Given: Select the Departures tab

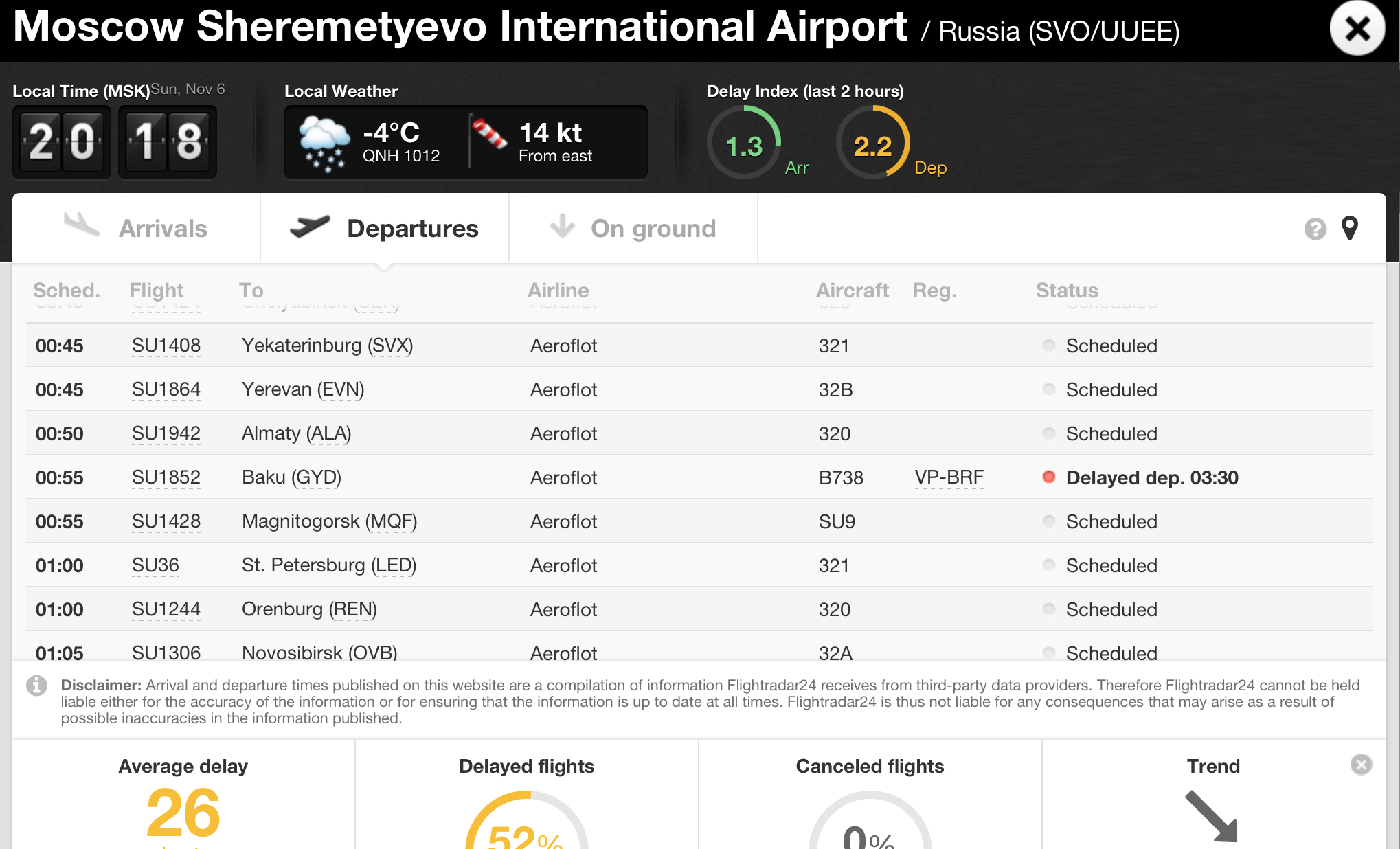Looking at the screenshot, I should tap(385, 228).
